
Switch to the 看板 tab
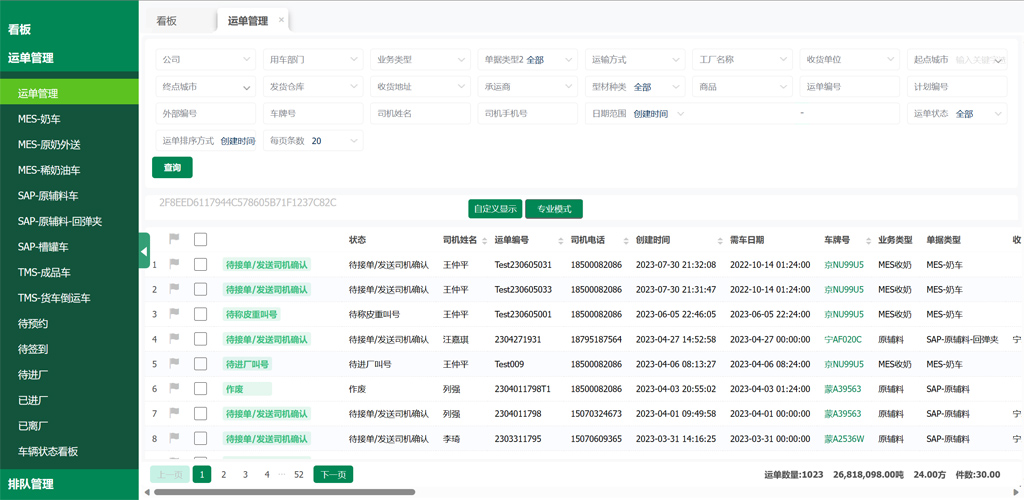point(166,20)
